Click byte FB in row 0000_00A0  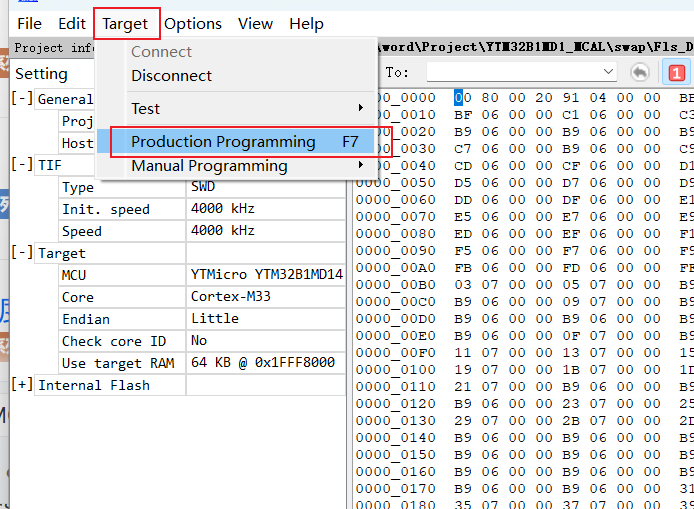tap(463, 267)
